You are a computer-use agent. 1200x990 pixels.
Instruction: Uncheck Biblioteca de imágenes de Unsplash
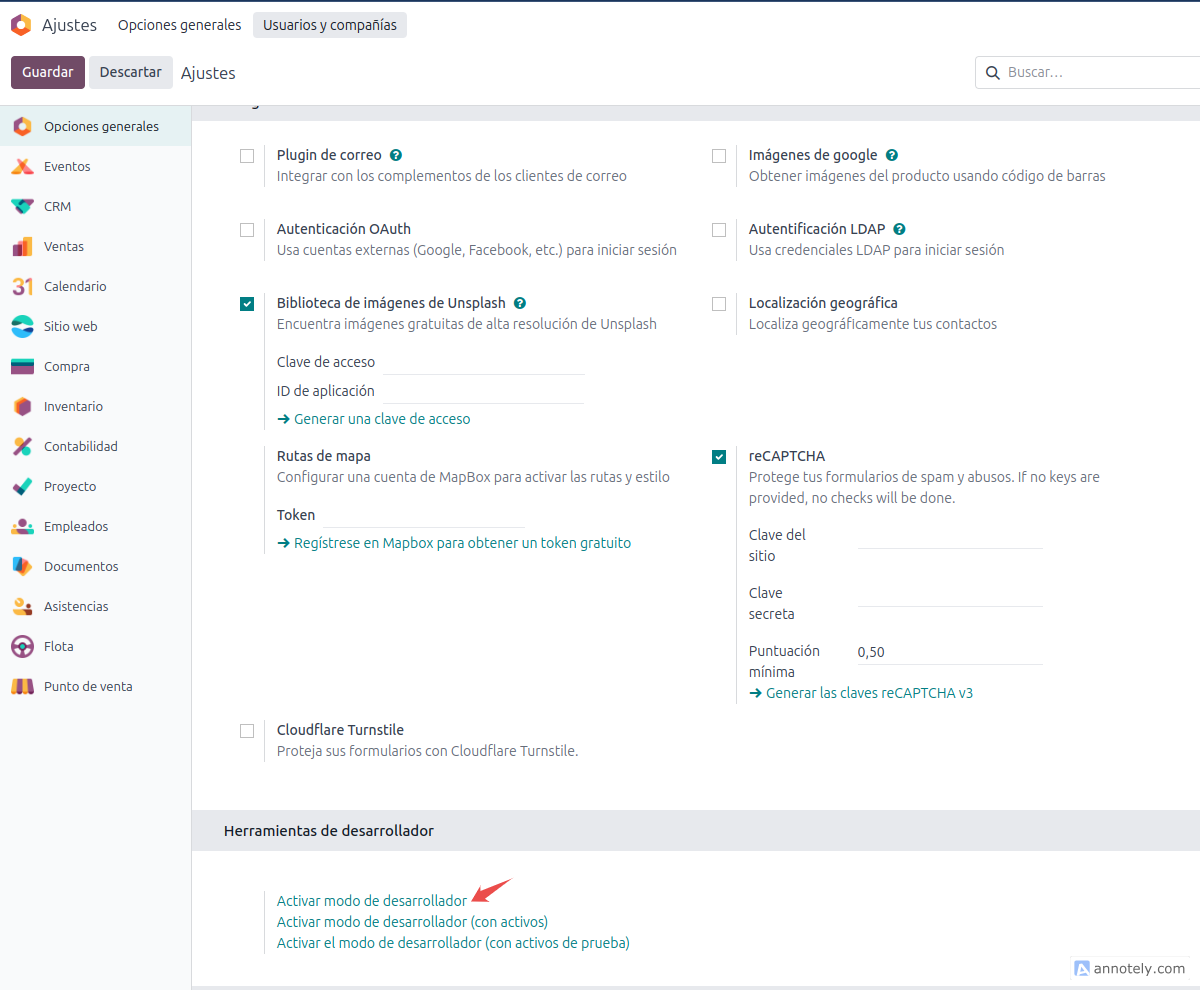tap(247, 304)
